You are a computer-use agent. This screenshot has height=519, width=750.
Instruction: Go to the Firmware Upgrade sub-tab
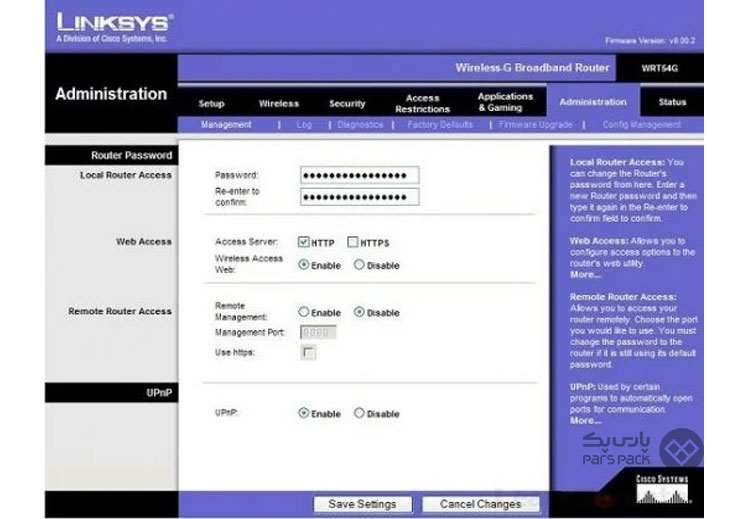click(x=536, y=125)
